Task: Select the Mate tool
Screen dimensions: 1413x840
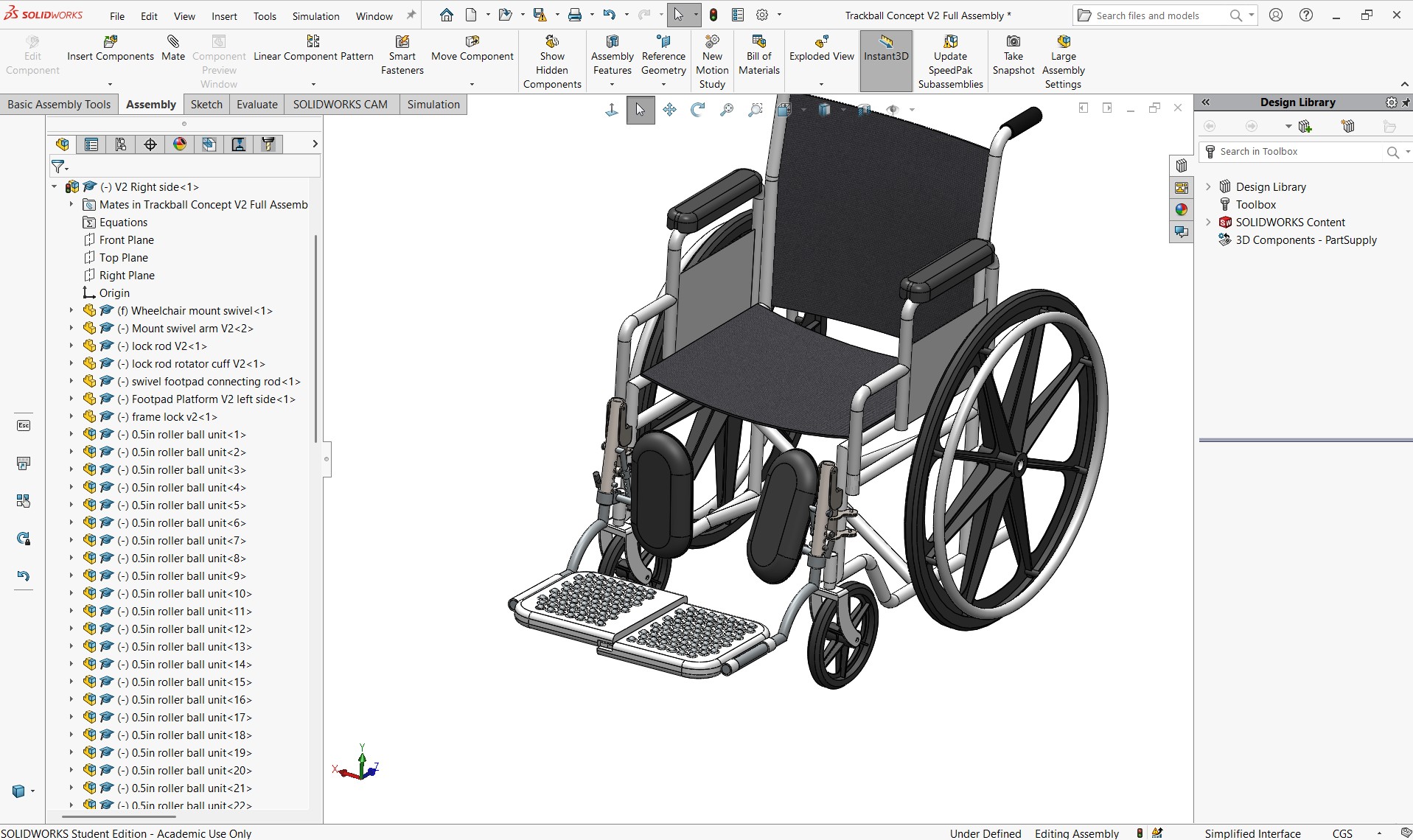Action: coord(173,49)
